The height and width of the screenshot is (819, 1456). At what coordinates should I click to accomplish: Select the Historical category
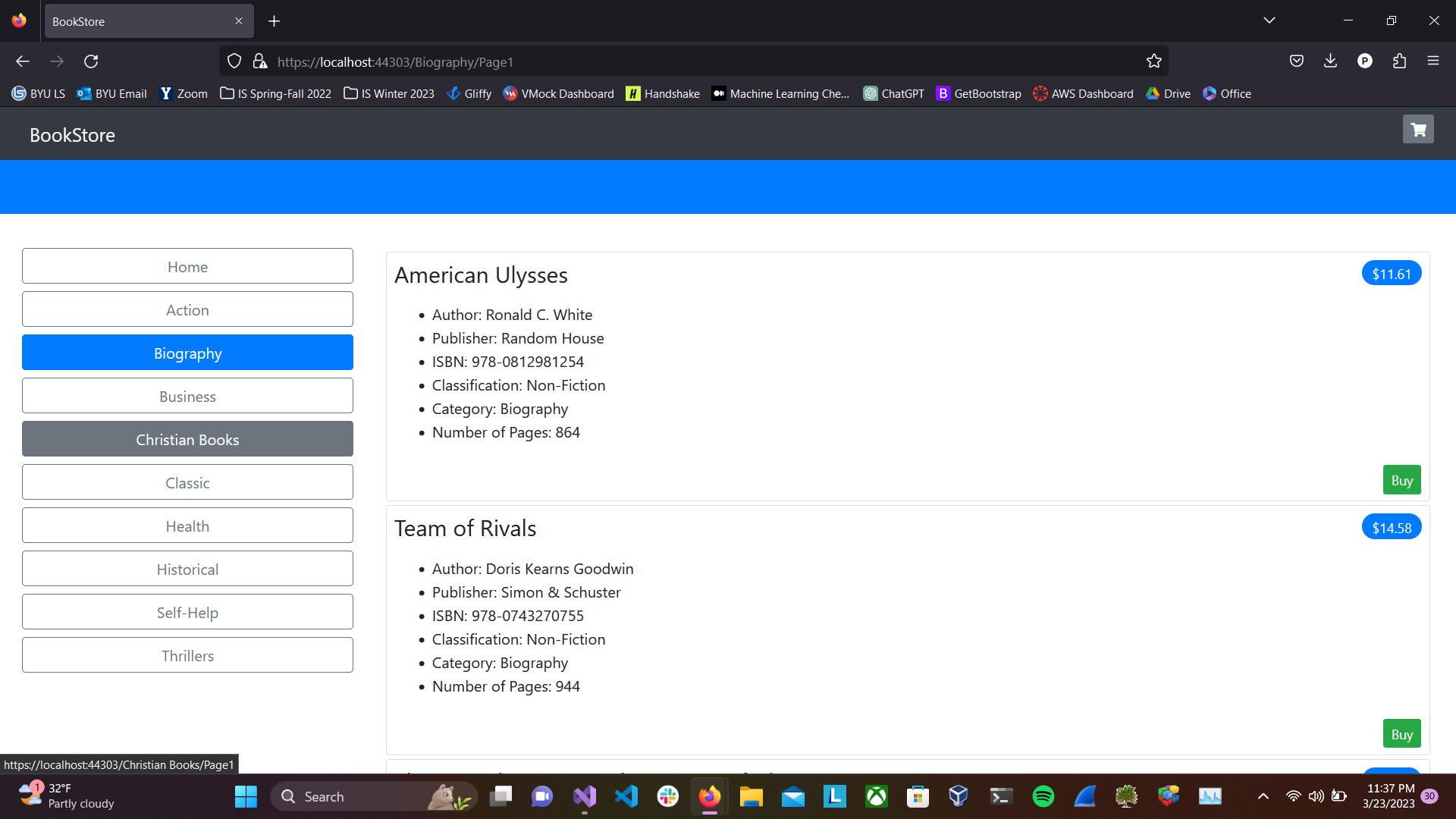[x=187, y=569]
